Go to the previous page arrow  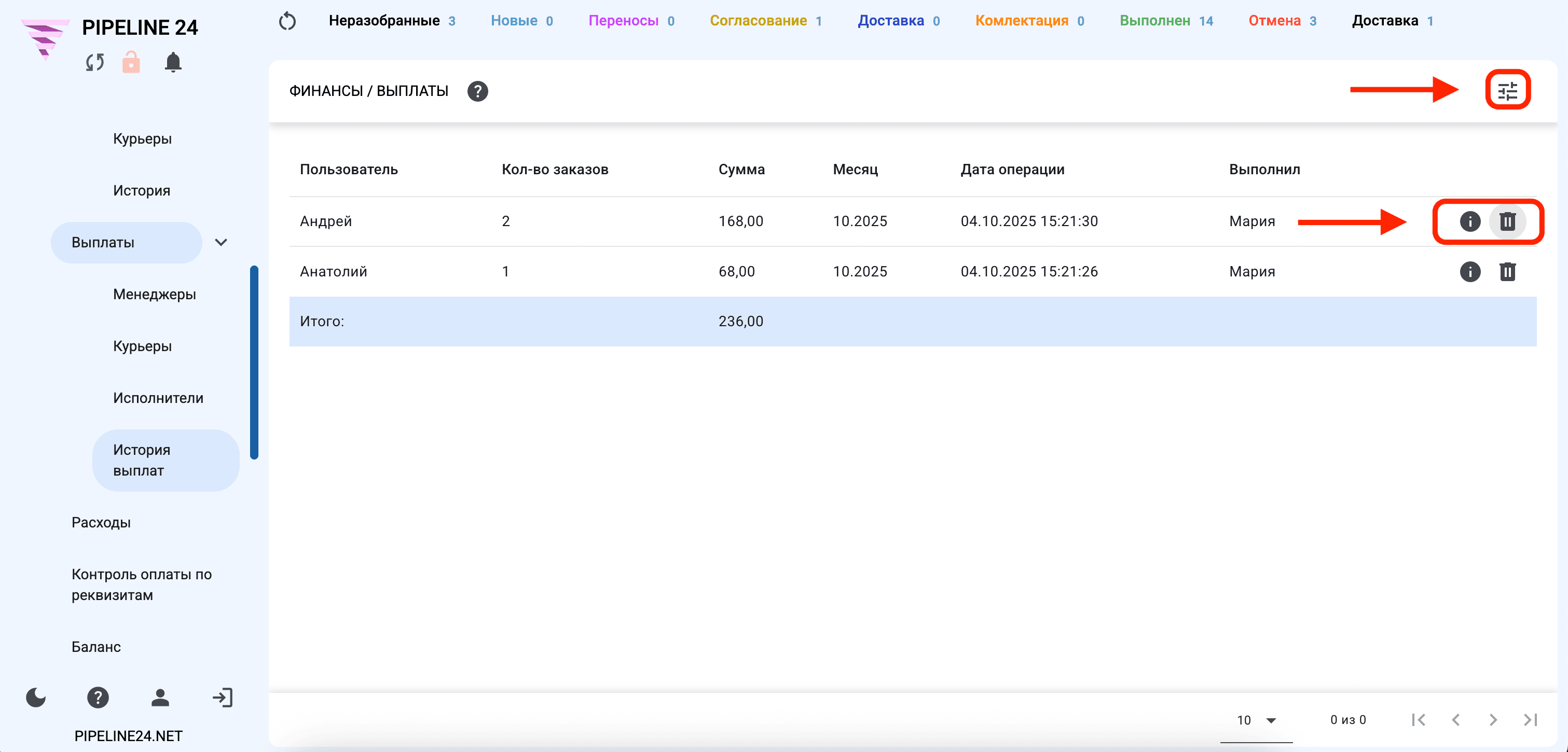pos(1456,720)
